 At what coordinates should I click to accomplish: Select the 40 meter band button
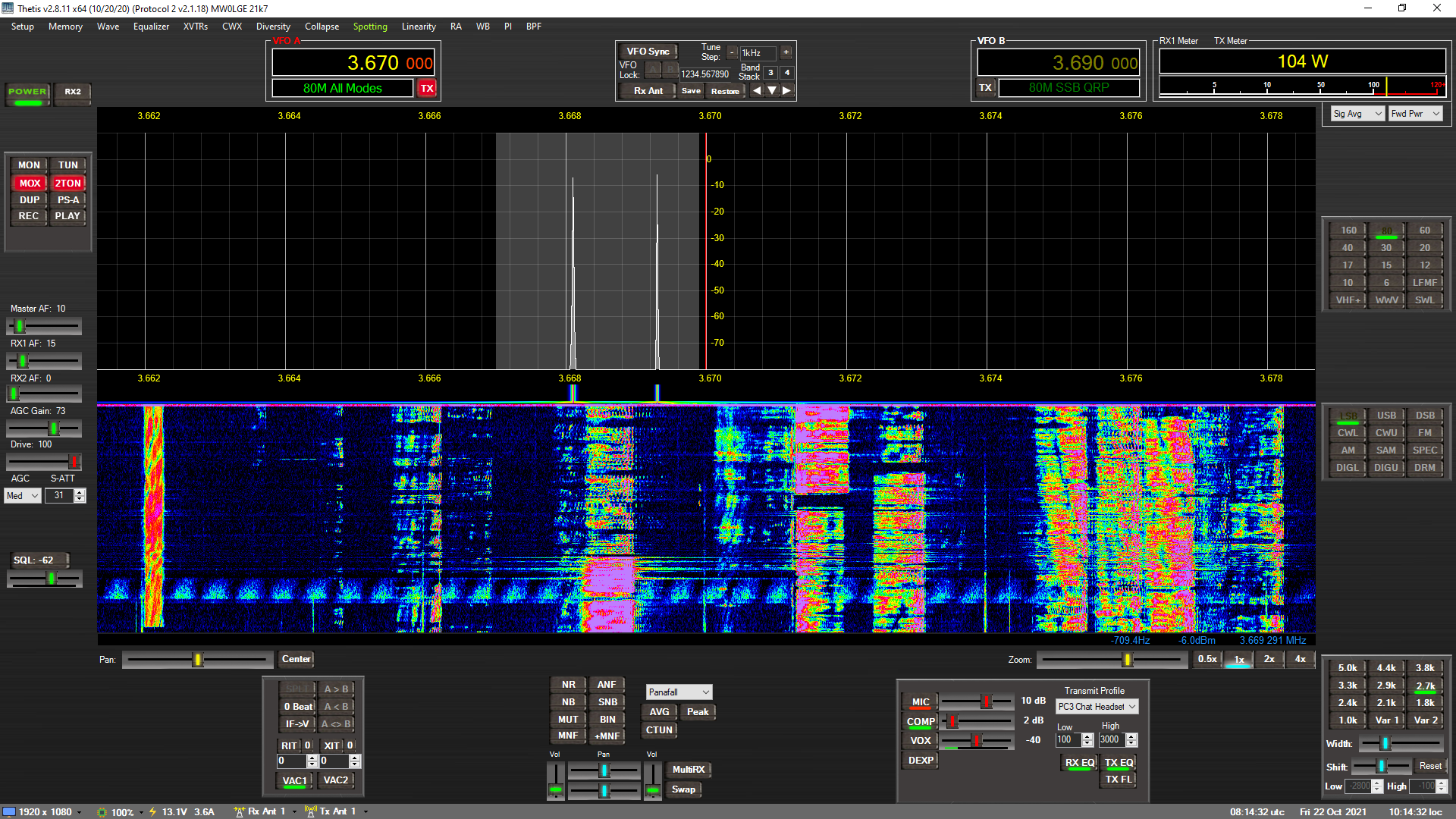coord(1348,248)
